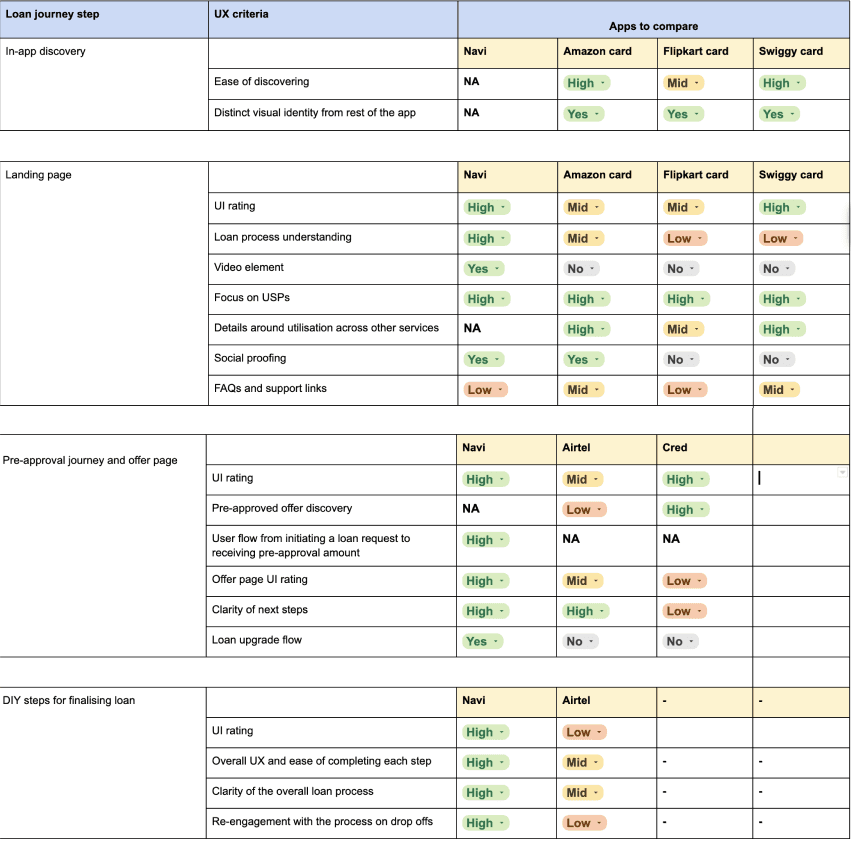Image resolution: width=855 pixels, height=842 pixels.
Task: Open Cred Loan upgrade flow No dropdown
Action: (681, 642)
